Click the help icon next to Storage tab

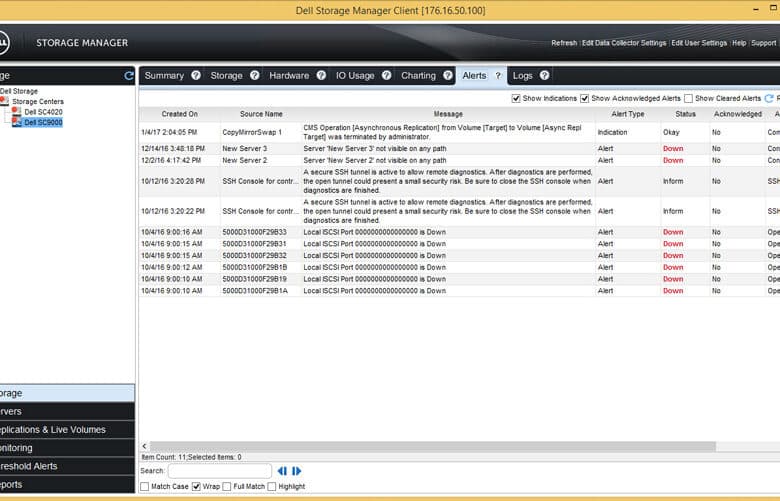pos(255,75)
